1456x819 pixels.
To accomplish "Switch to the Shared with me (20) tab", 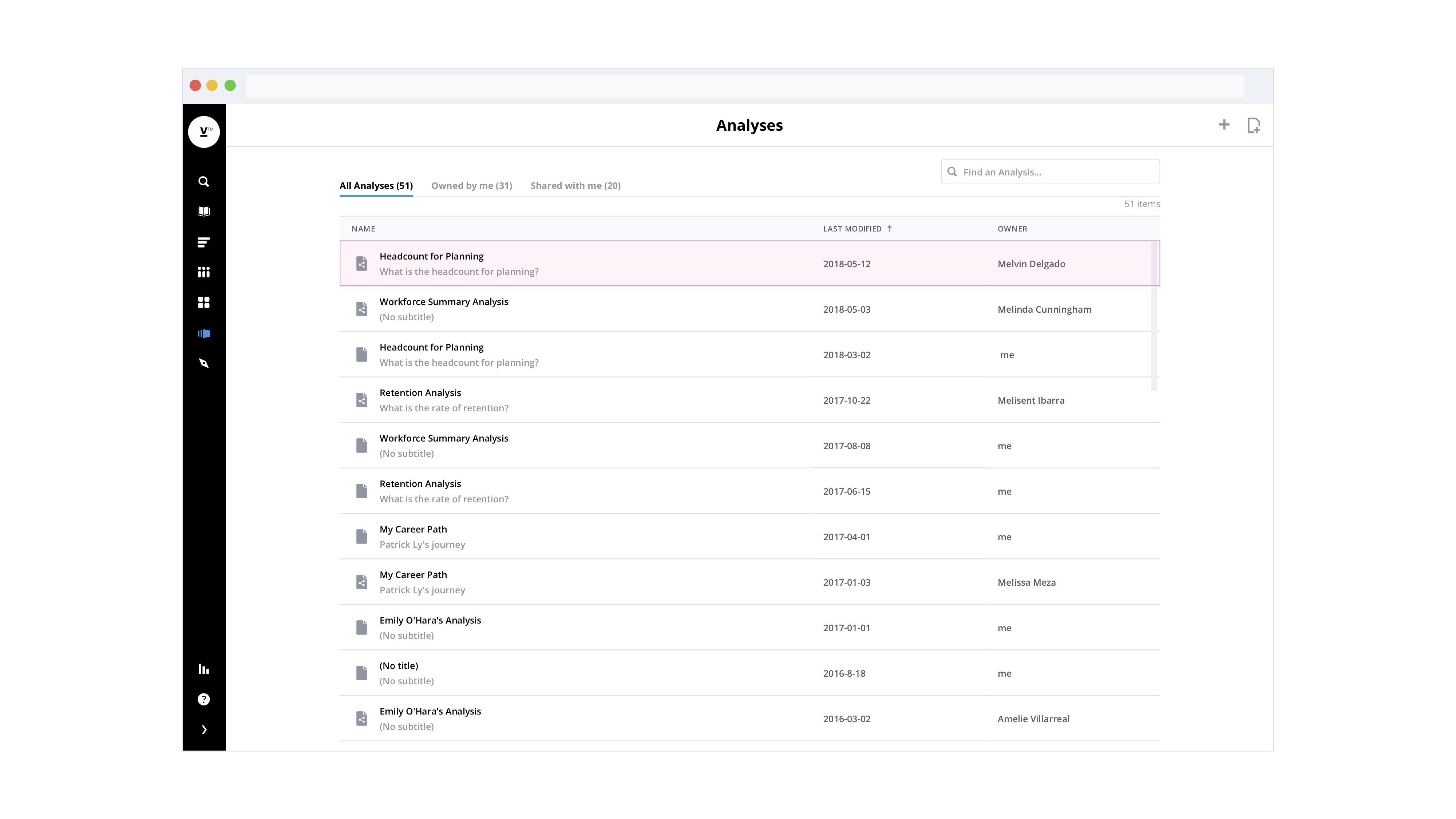I will click(575, 186).
